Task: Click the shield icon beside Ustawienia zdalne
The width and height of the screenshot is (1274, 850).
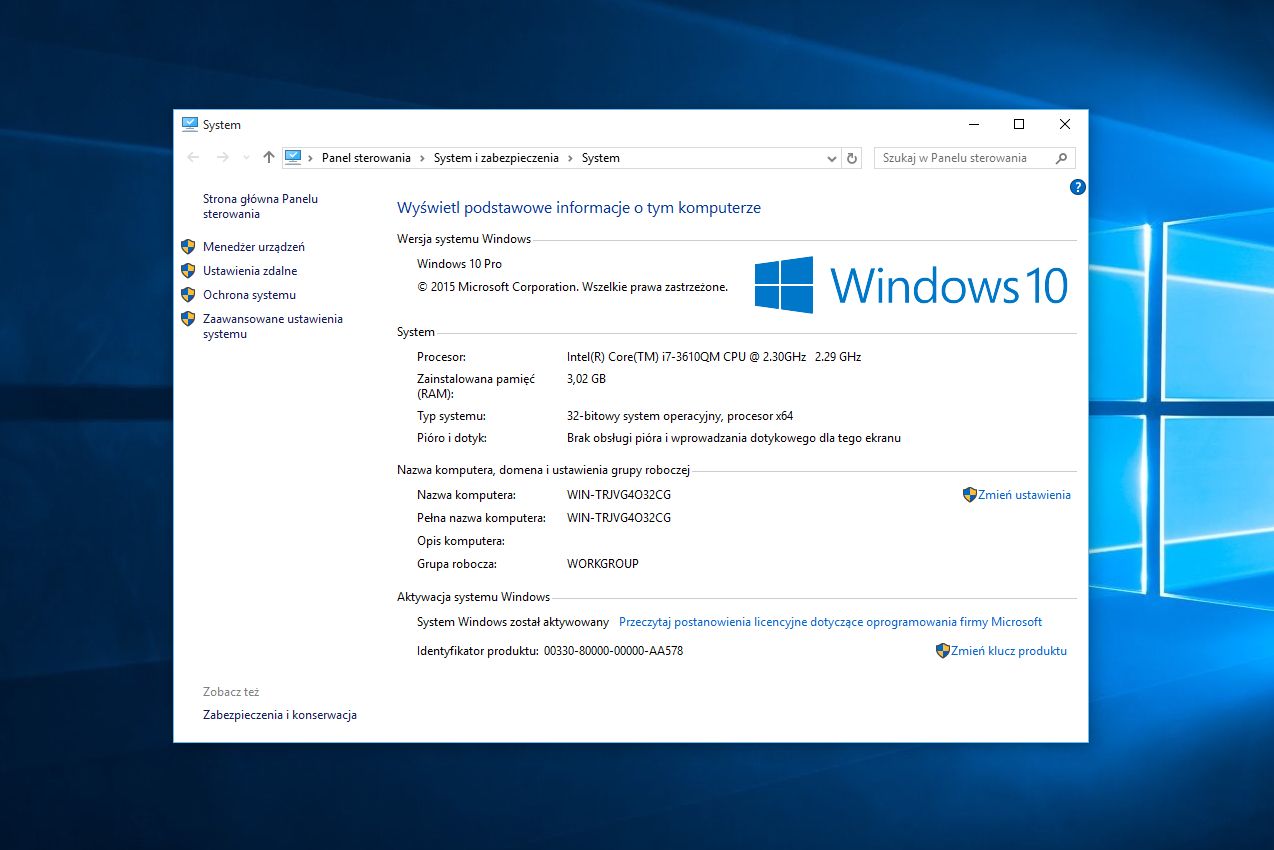Action: [x=187, y=270]
